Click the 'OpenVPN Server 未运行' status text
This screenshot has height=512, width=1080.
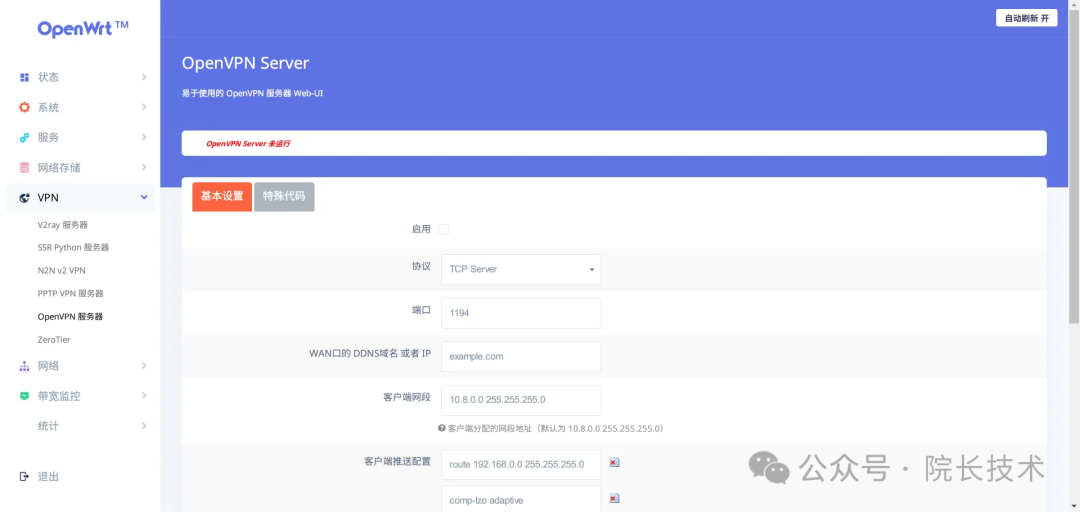click(x=248, y=144)
